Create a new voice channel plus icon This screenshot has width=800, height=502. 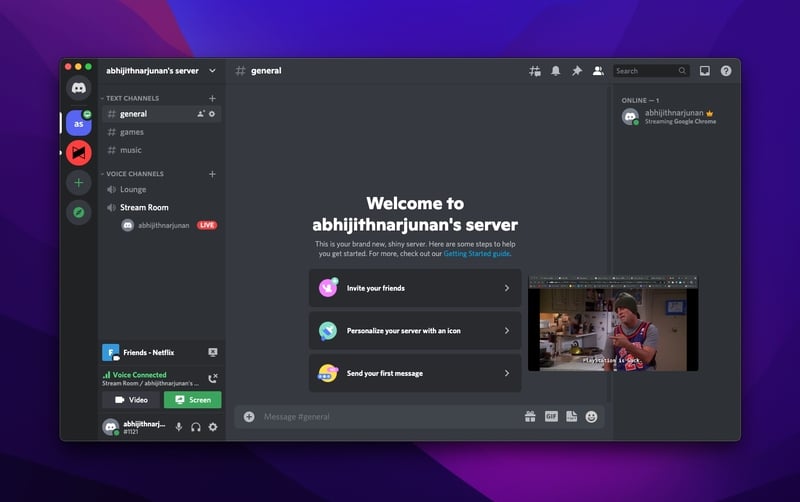(212, 174)
